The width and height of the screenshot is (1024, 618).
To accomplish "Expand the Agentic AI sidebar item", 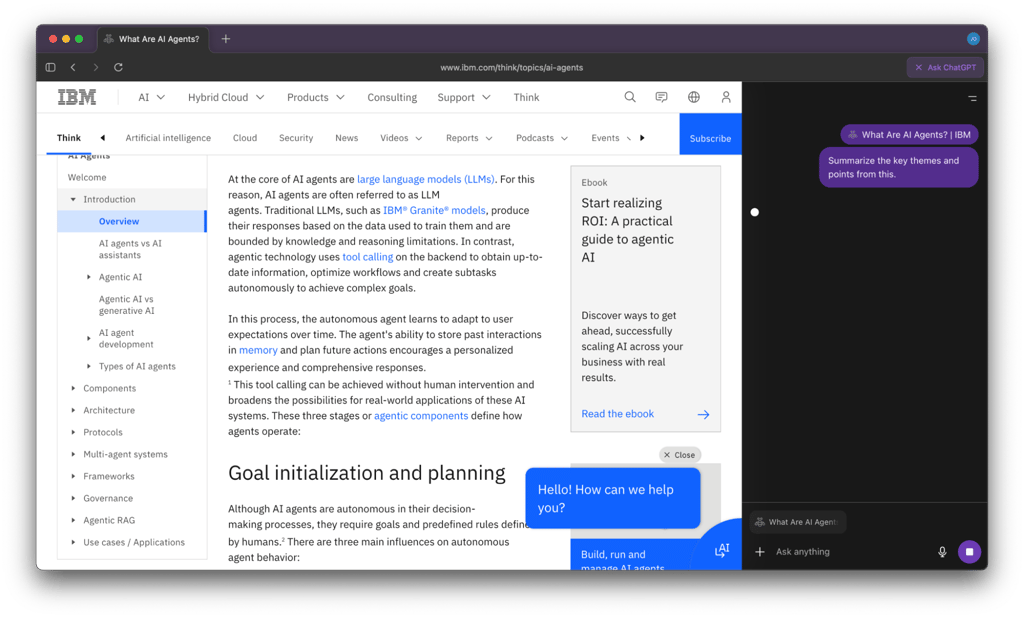I will point(89,277).
